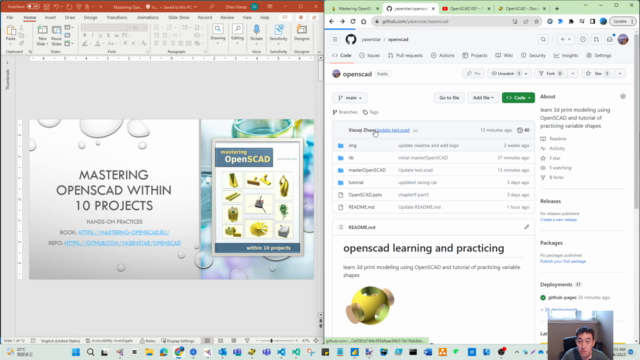Star the openscad repository
The width and height of the screenshot is (640, 360).
(x=598, y=73)
